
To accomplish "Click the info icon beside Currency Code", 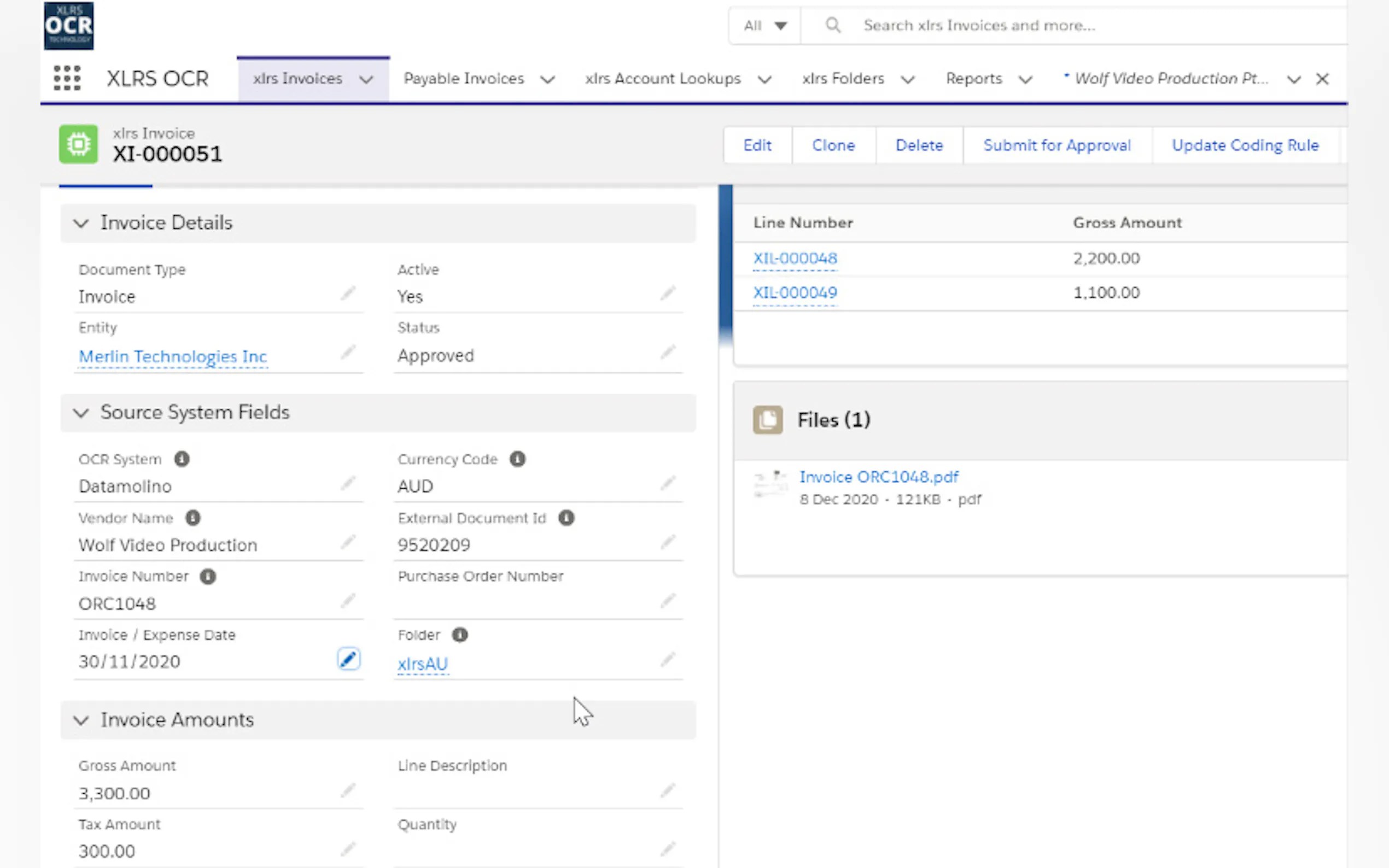I will [x=517, y=459].
